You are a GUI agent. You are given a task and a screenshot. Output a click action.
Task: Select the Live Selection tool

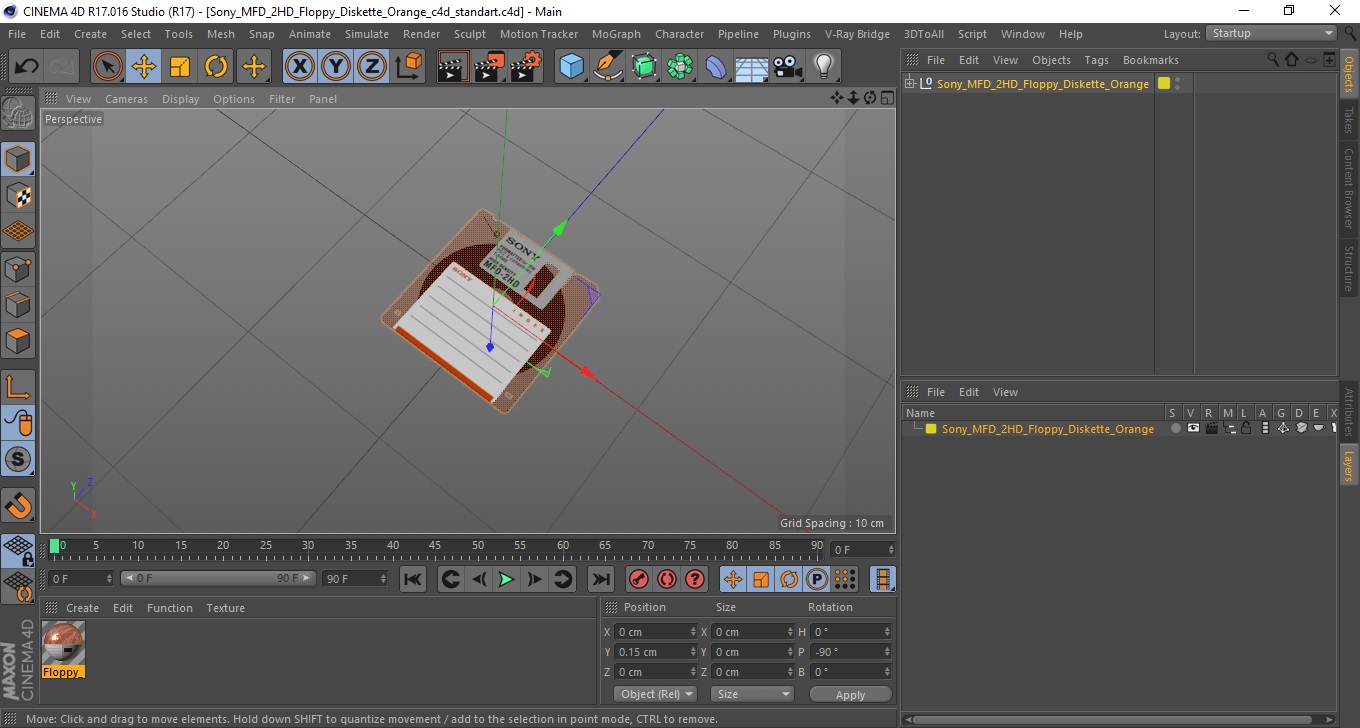[108, 67]
